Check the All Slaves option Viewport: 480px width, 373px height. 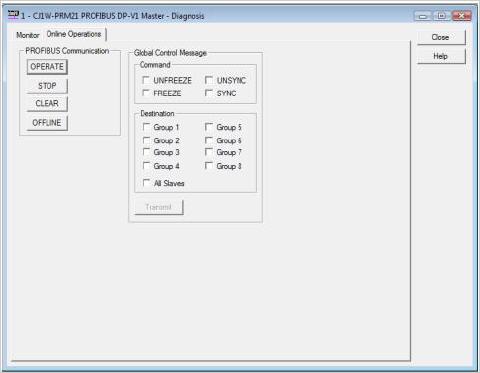tap(146, 183)
